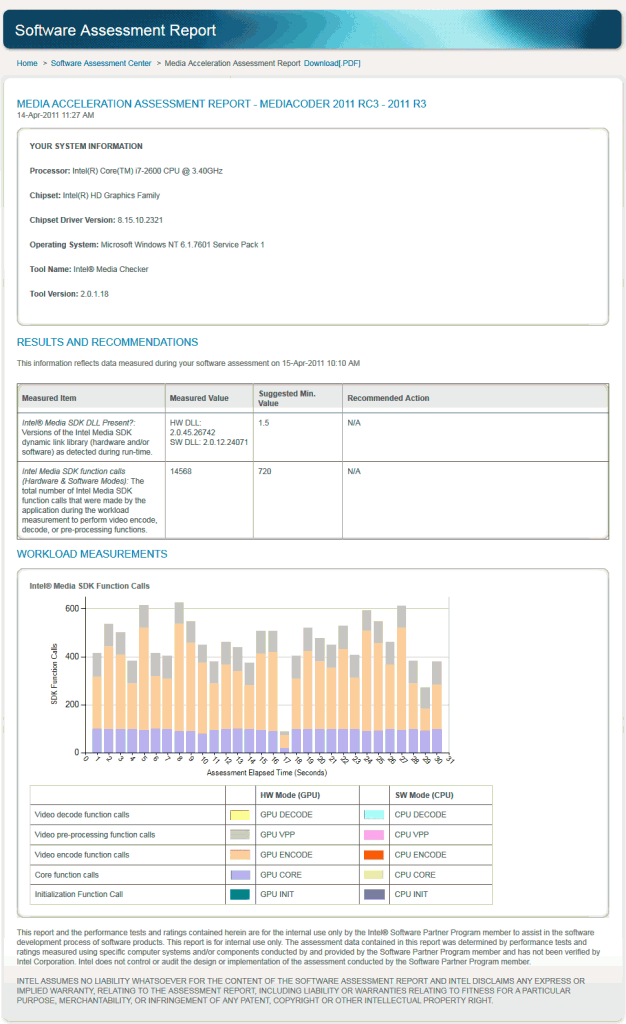626x1024 pixels.
Task: Click the measured value 14568
Action: point(181,472)
